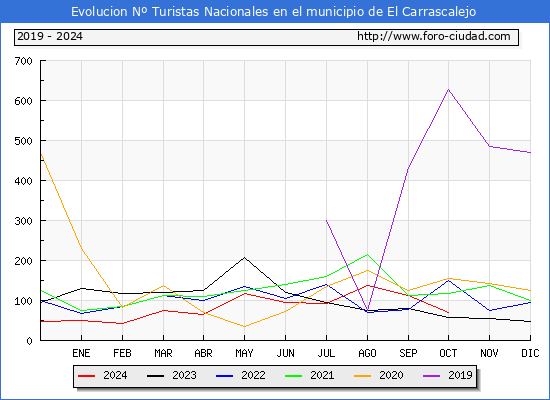This screenshot has height=400, width=550.
Task: Click the purple 2019 peak at OCT
Action: [448, 89]
